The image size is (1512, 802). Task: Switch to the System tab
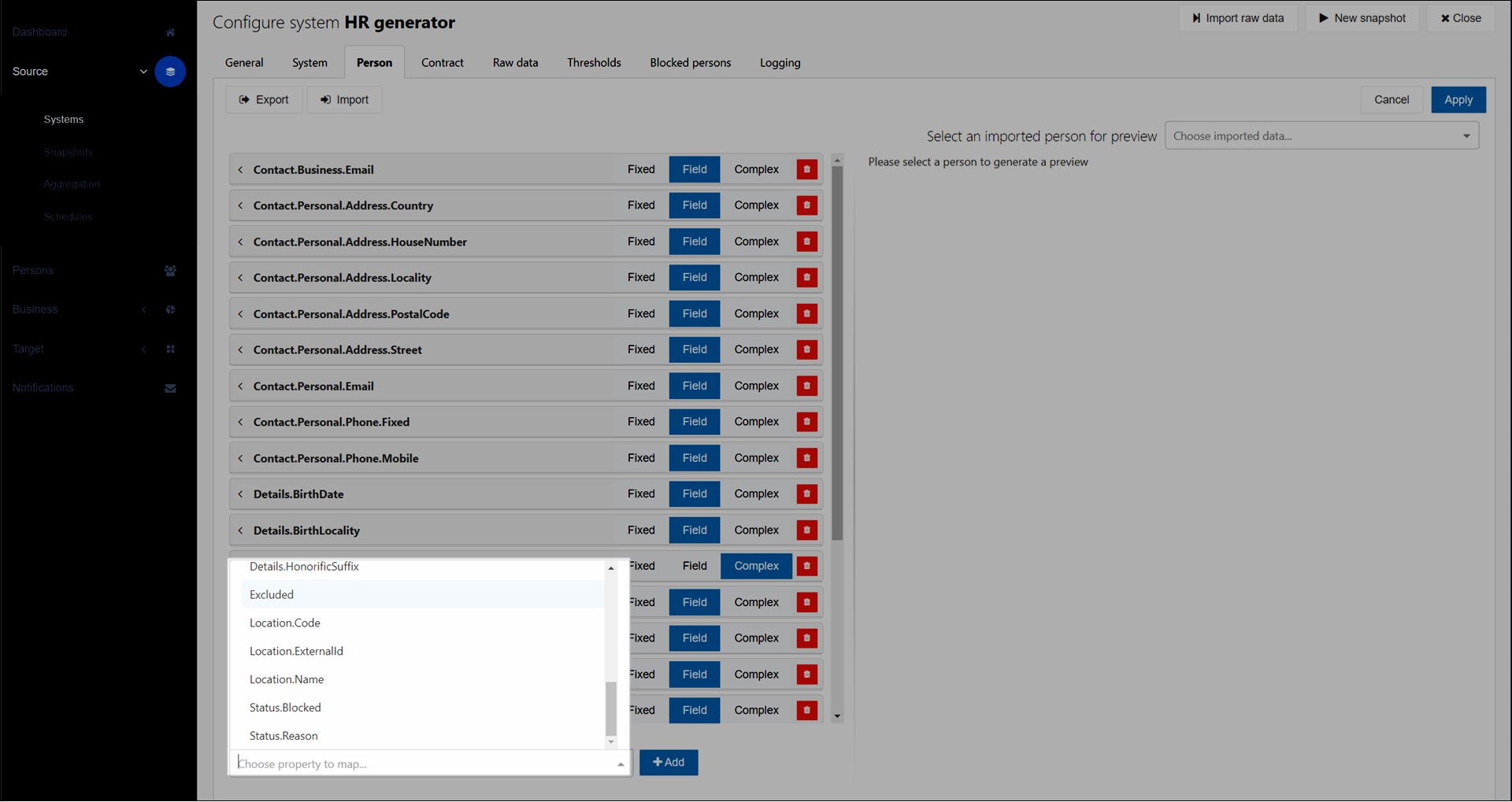(x=309, y=63)
